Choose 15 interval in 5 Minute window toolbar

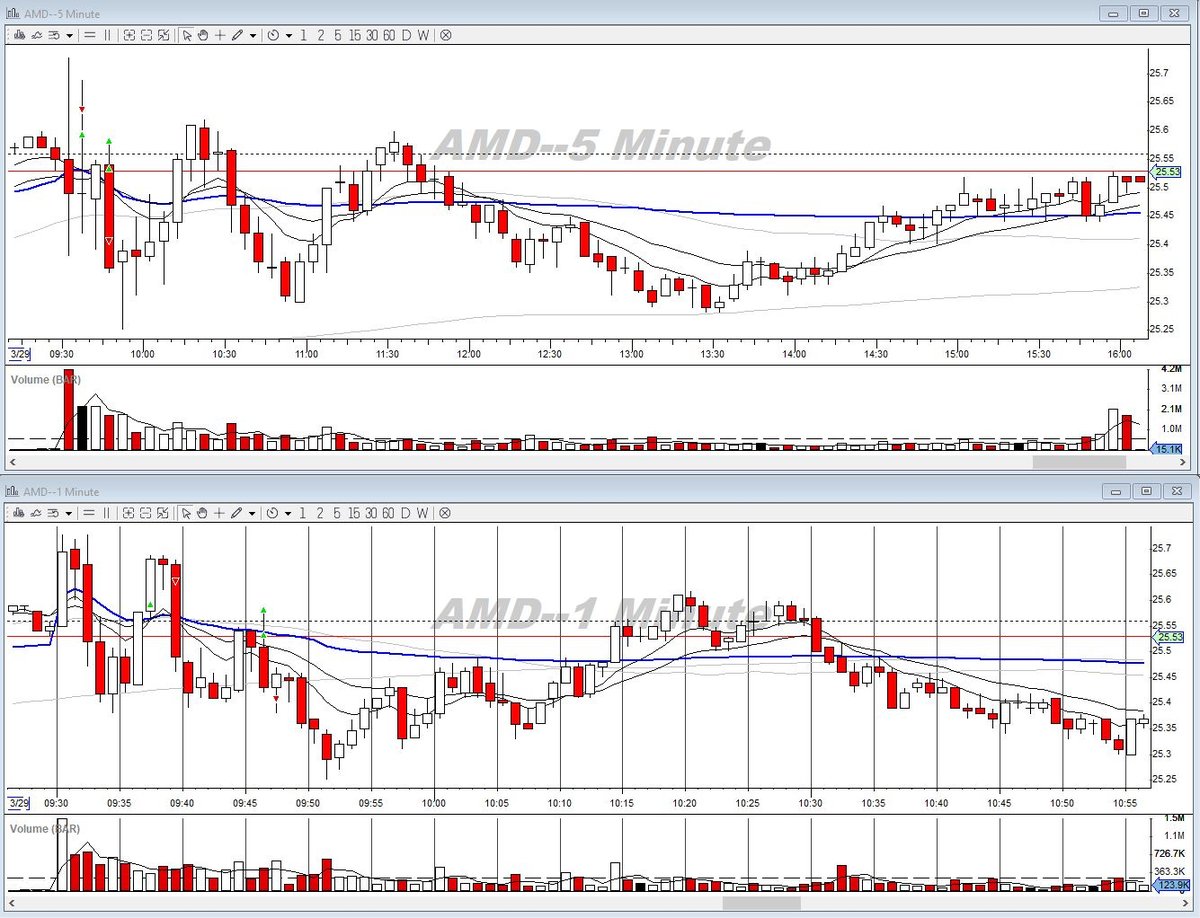pos(355,35)
